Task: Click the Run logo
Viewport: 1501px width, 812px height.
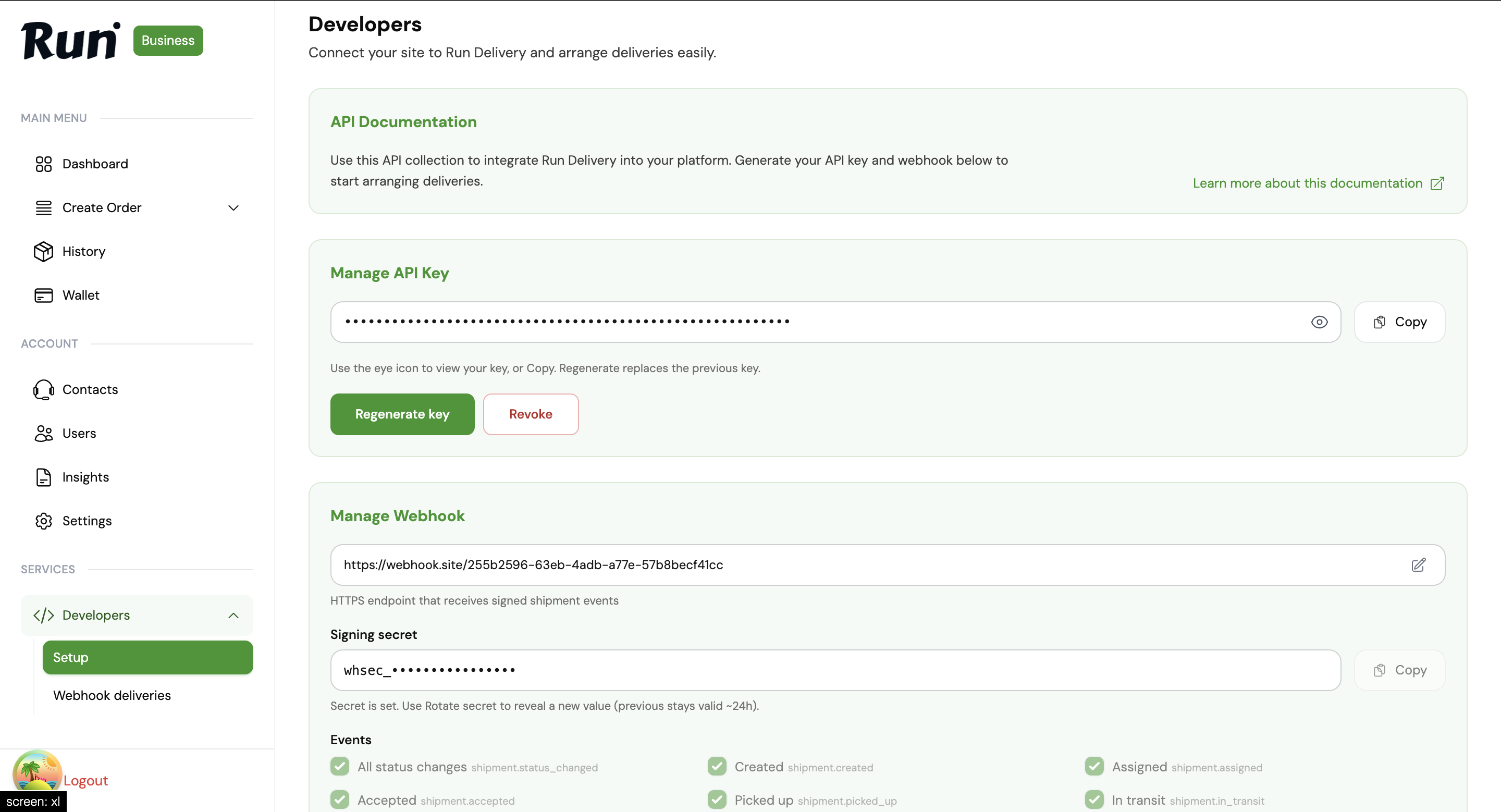Action: click(70, 41)
